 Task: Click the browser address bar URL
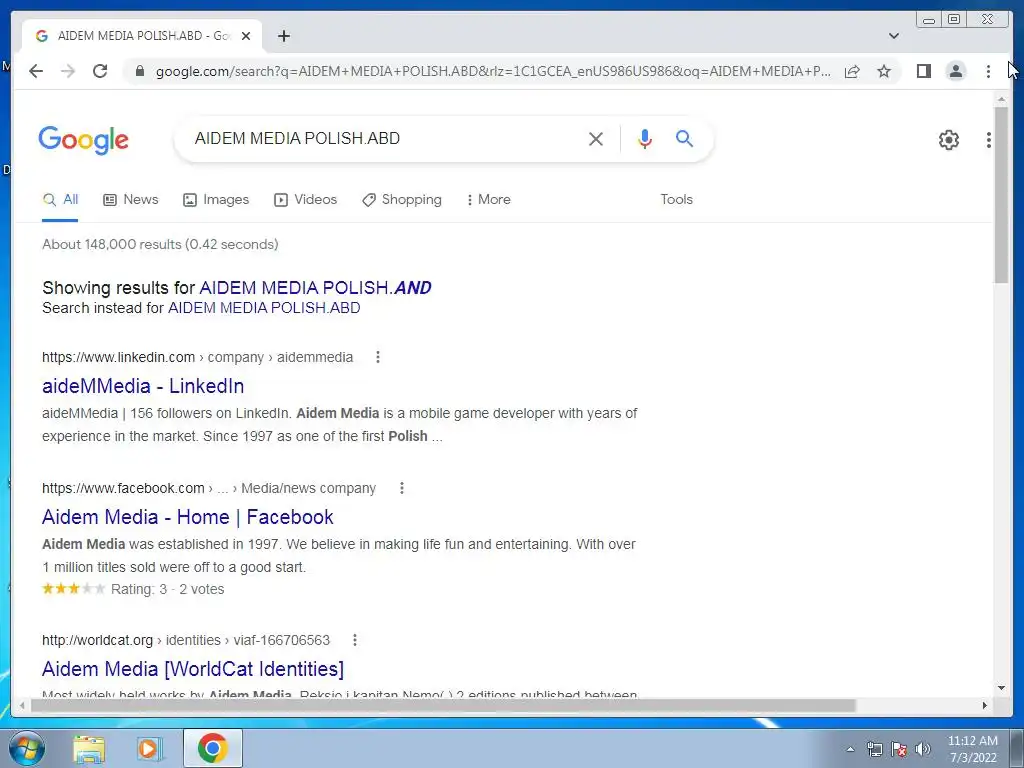click(x=493, y=71)
